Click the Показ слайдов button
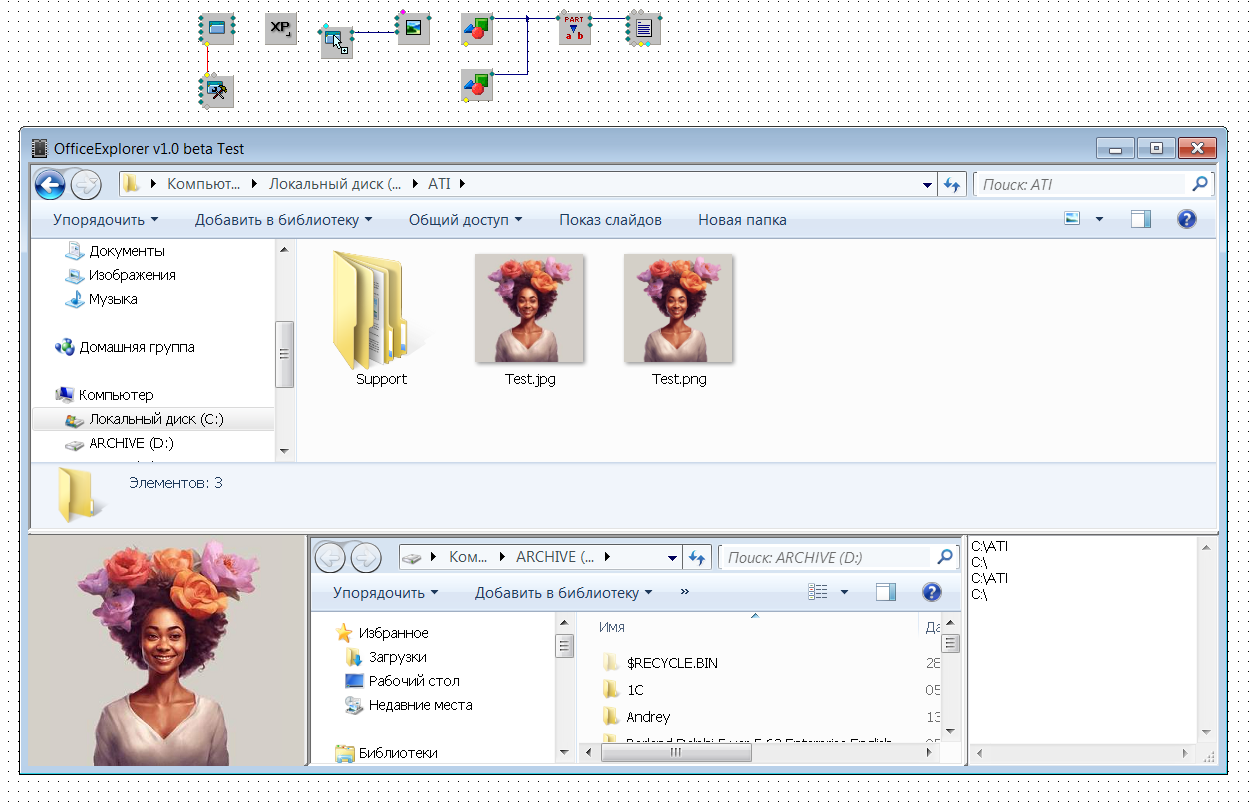 610,219
